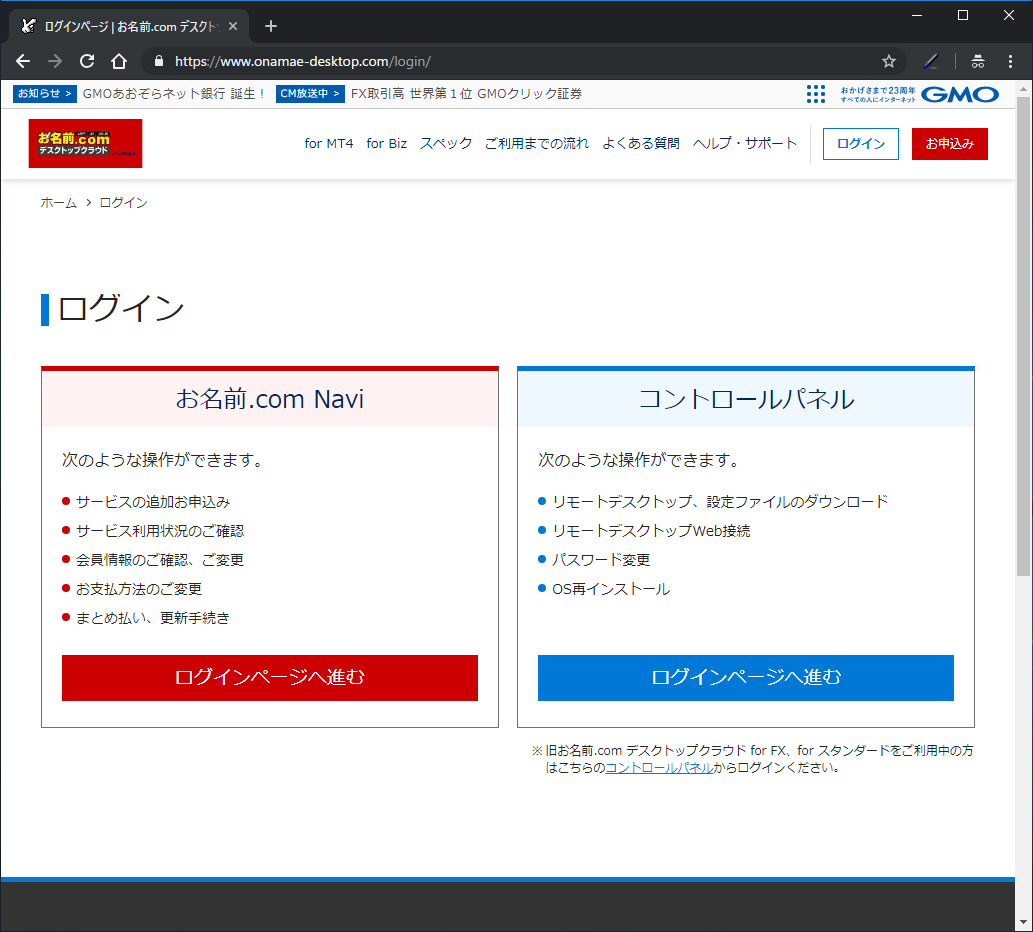Open the ご利用までの流れ menu item
The image size is (1033, 932).
point(537,144)
